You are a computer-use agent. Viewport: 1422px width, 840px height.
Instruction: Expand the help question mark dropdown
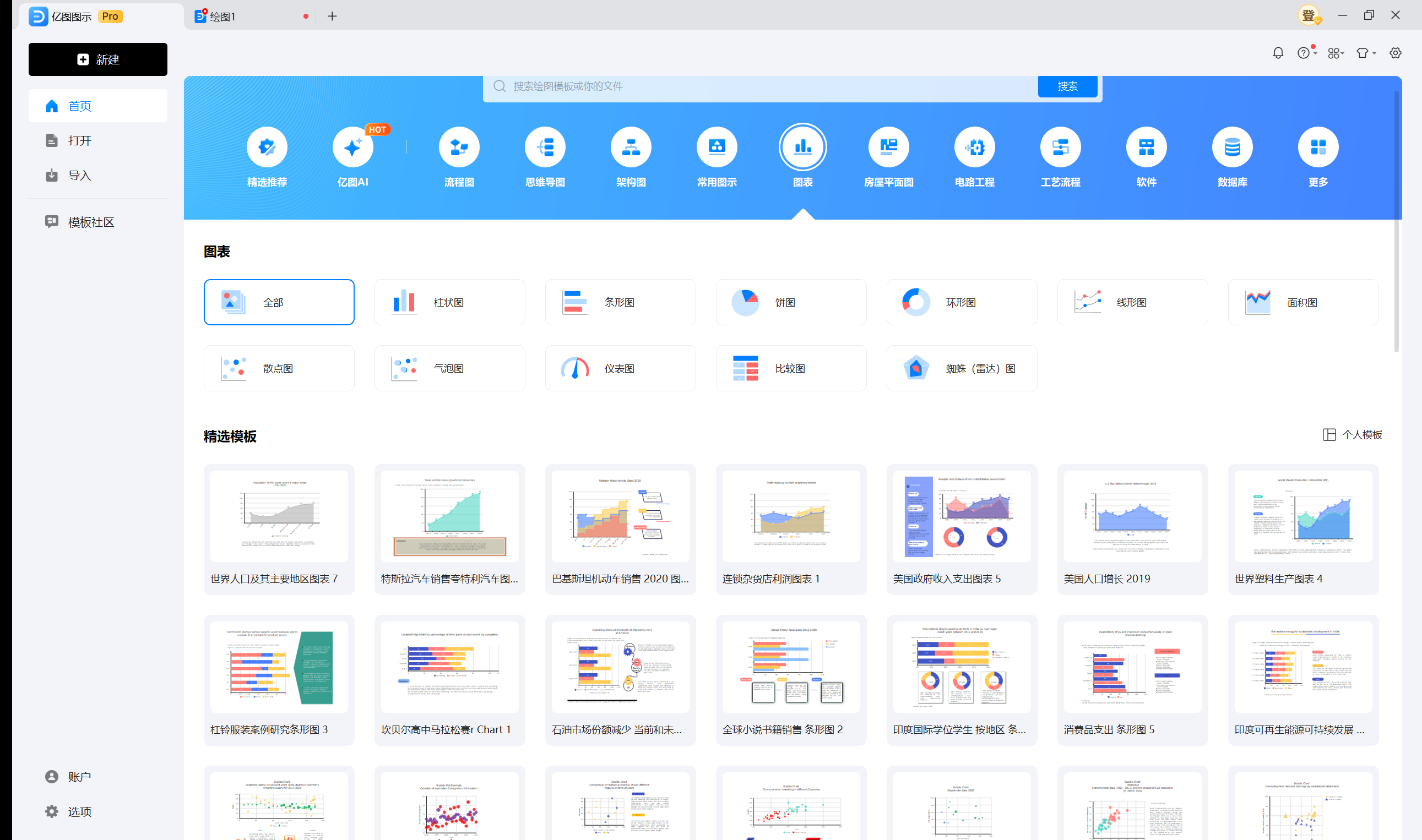pos(1306,53)
